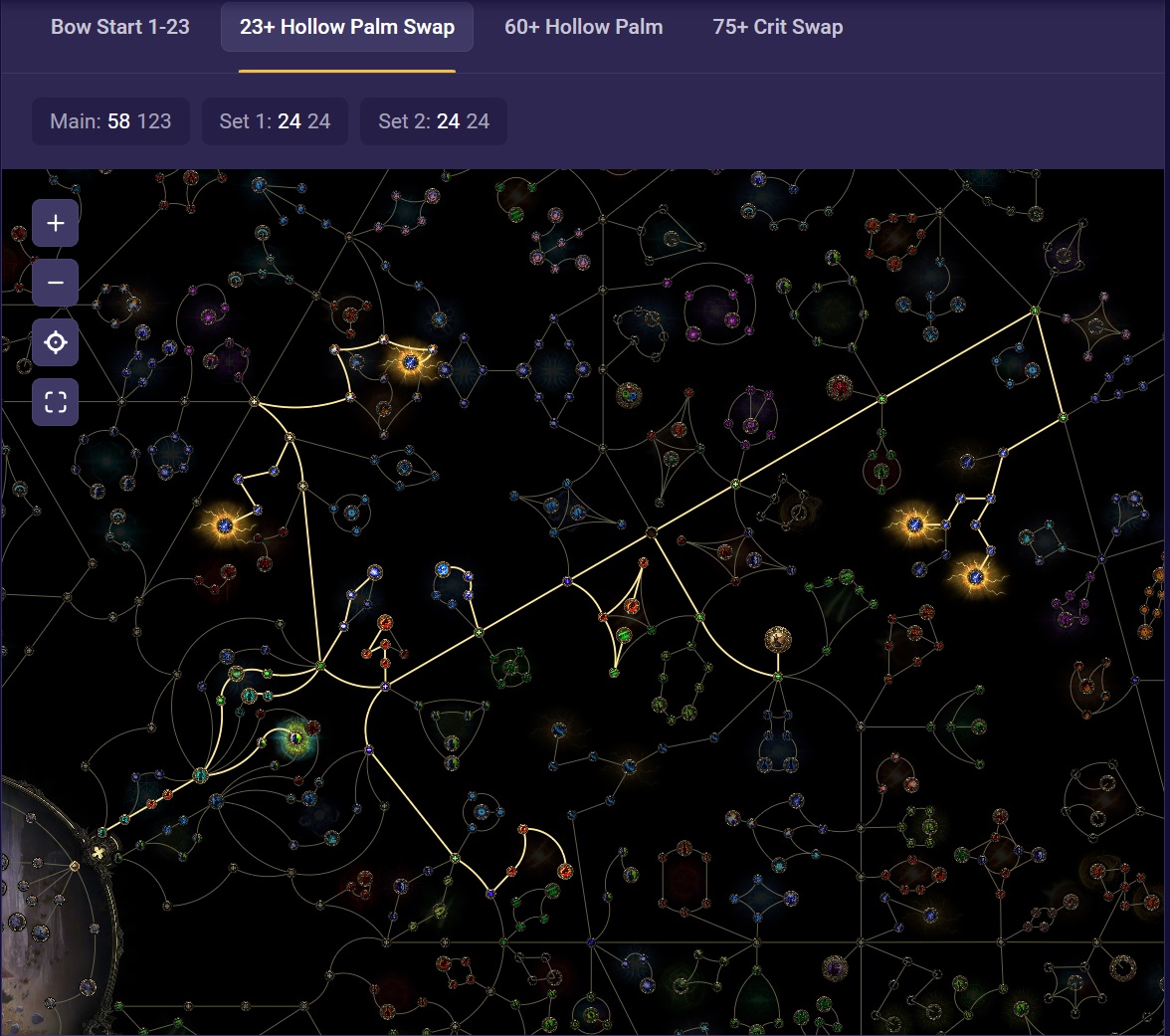The width and height of the screenshot is (1170, 1036).
Task: Select the lowest lightning notable on right side
Action: (x=976, y=576)
